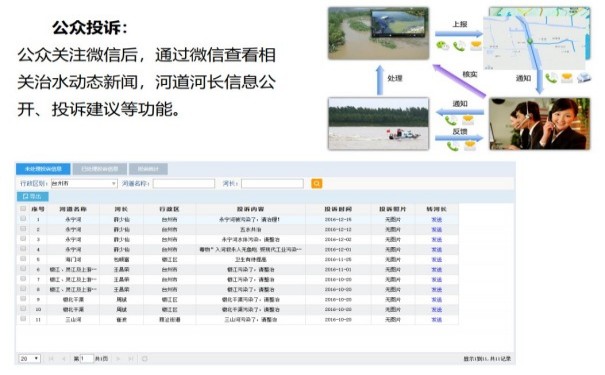
Task: Click 发送 link in row 8
Action: (436, 290)
